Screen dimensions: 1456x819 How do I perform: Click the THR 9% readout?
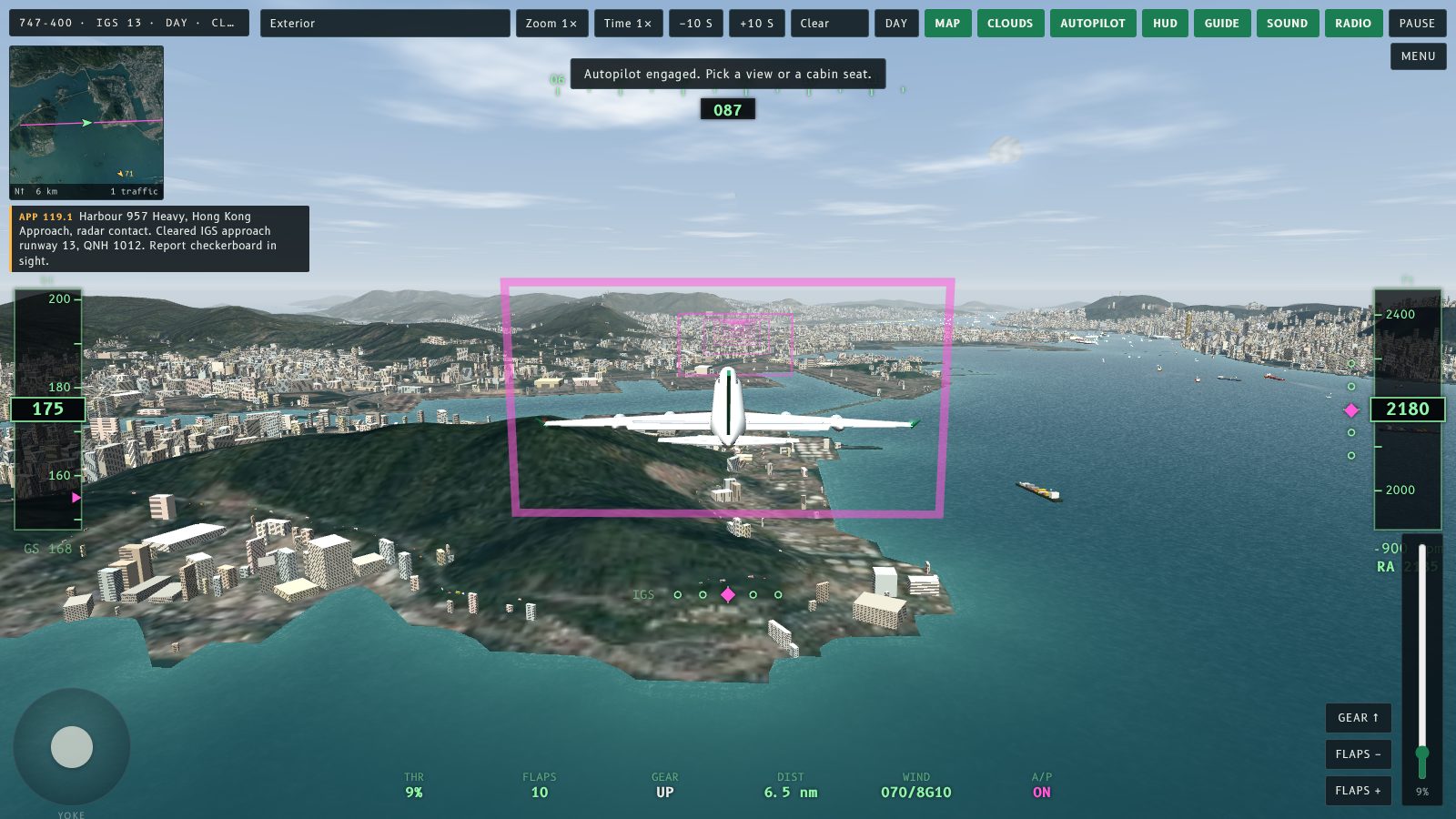(414, 785)
